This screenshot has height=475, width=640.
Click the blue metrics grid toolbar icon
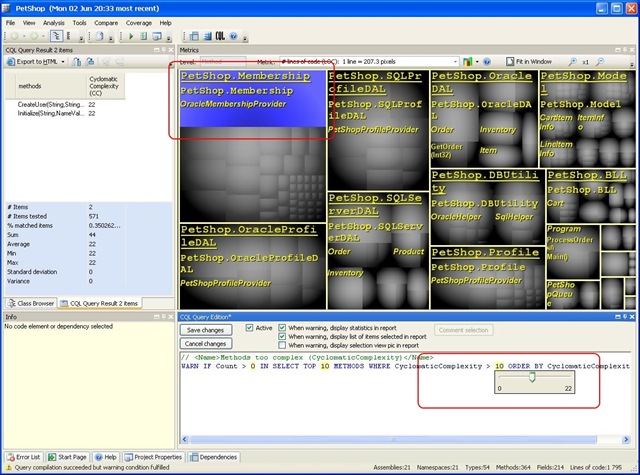[208, 36]
